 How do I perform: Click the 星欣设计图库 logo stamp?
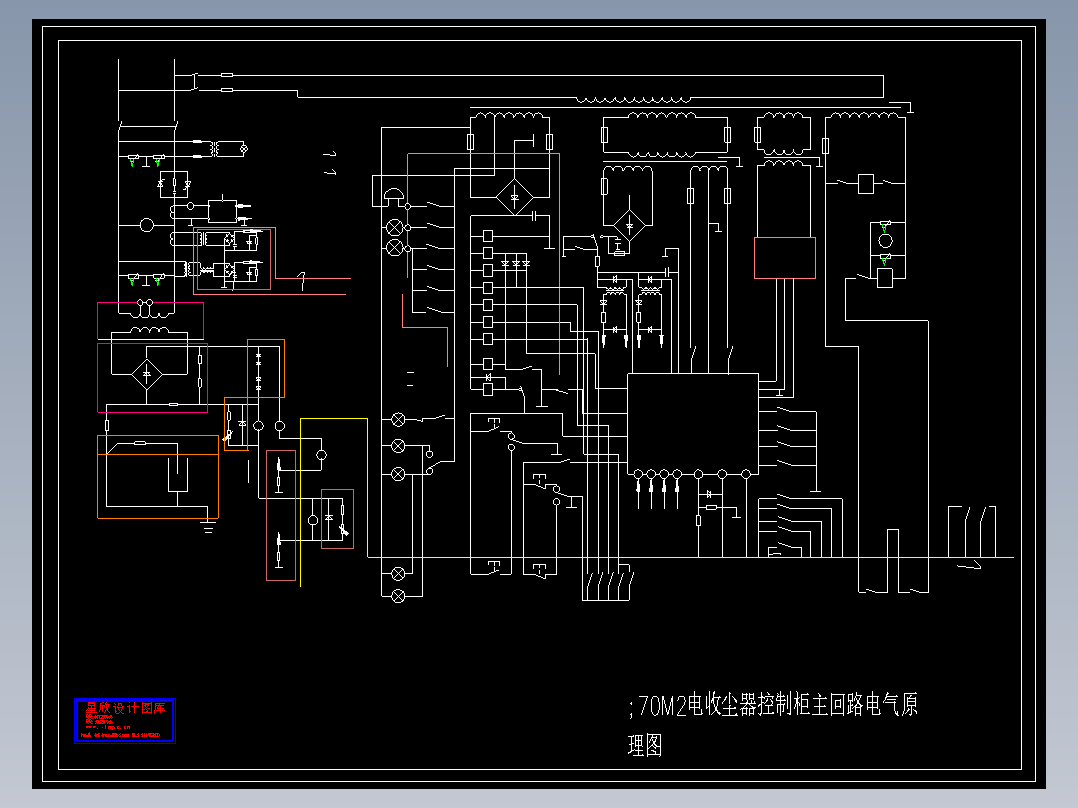124,721
